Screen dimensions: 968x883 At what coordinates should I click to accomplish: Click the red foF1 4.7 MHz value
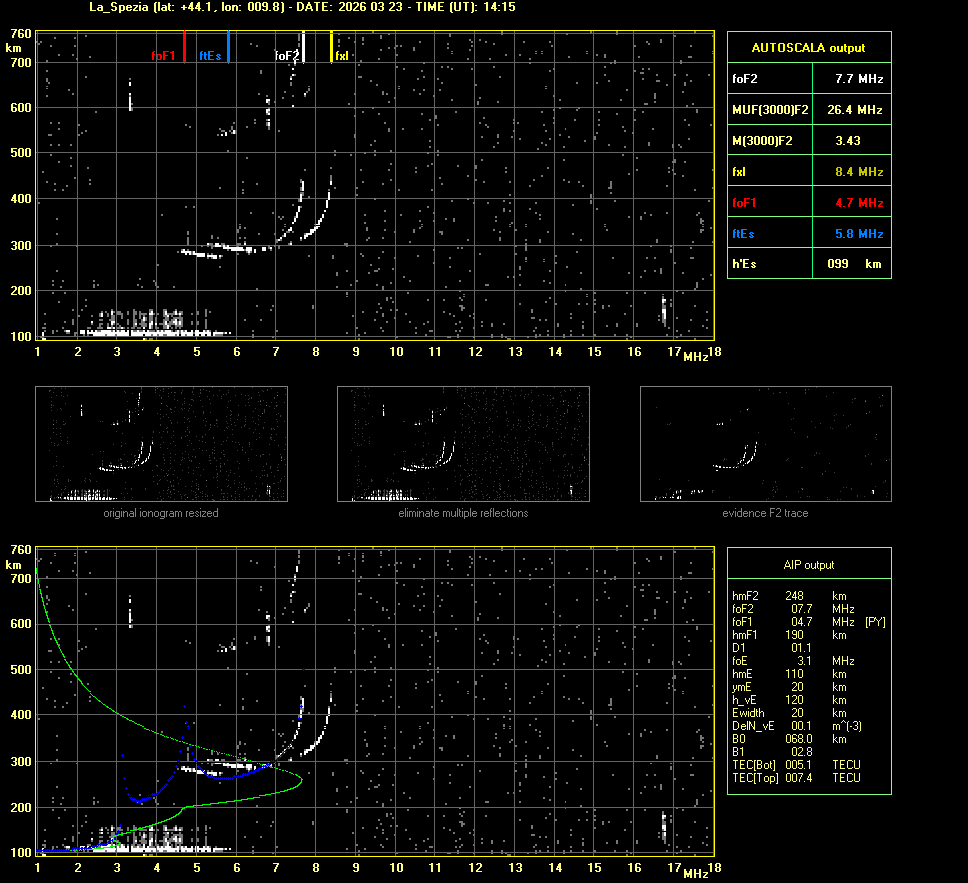click(x=859, y=203)
